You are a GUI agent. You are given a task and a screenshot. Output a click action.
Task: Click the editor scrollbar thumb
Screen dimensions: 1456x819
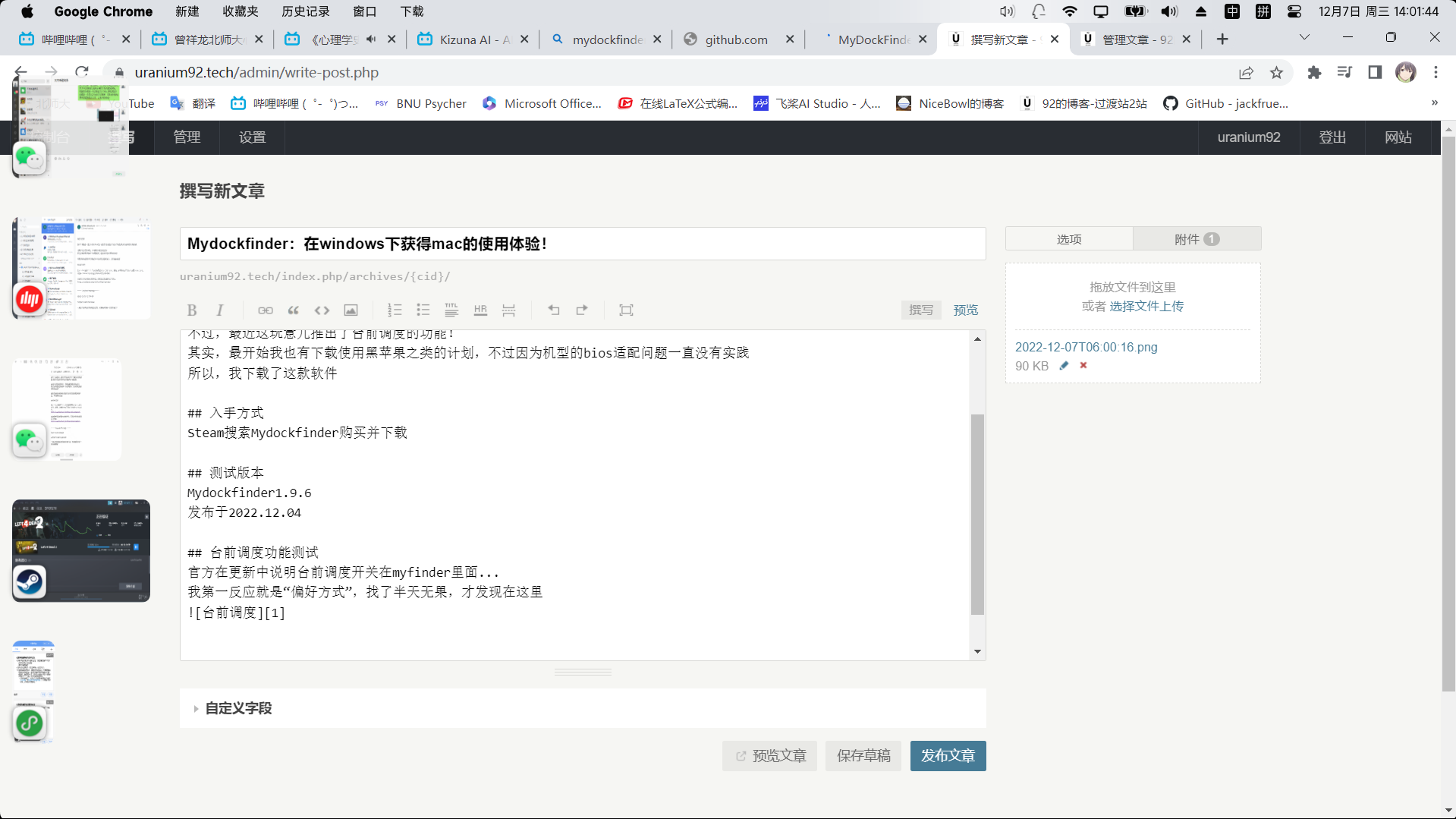[977, 514]
